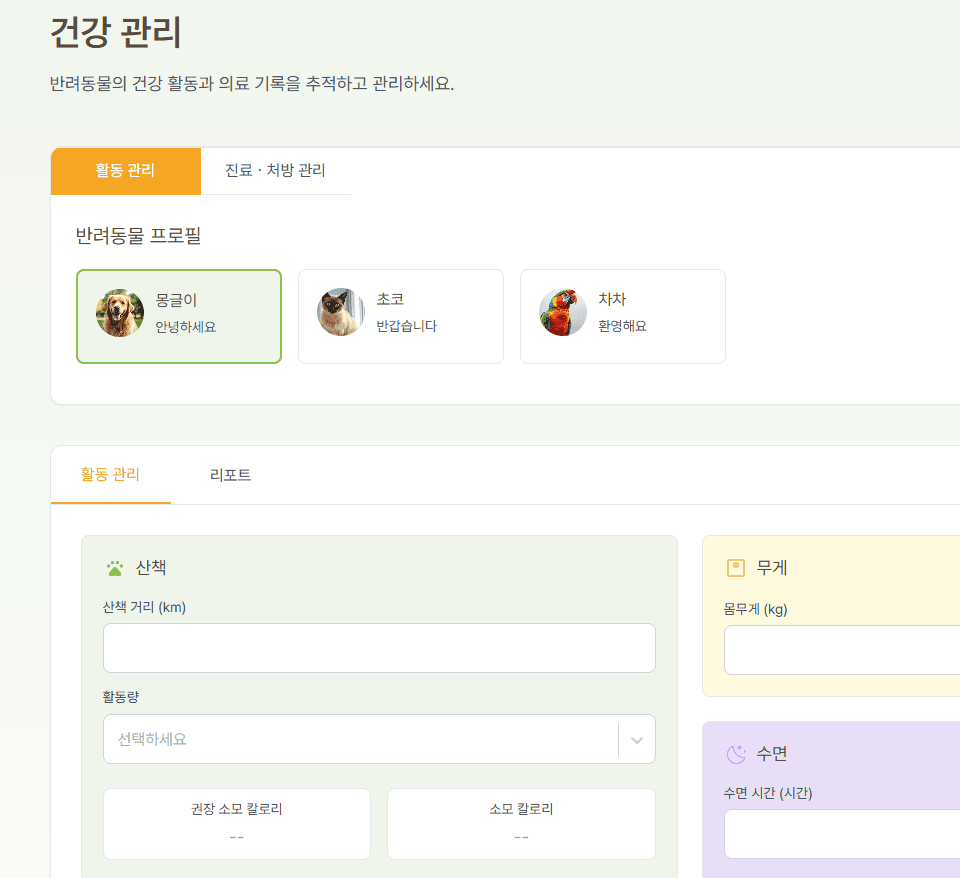Expand the chevron arrow in 활동량 dropdown

(x=636, y=740)
